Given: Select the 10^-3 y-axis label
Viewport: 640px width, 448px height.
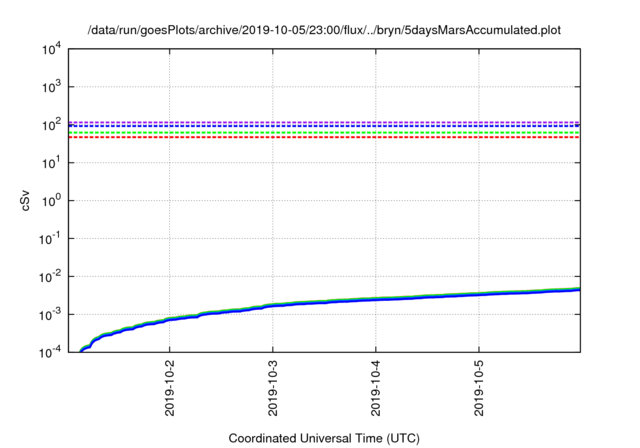Looking at the screenshot, I should (x=50, y=315).
